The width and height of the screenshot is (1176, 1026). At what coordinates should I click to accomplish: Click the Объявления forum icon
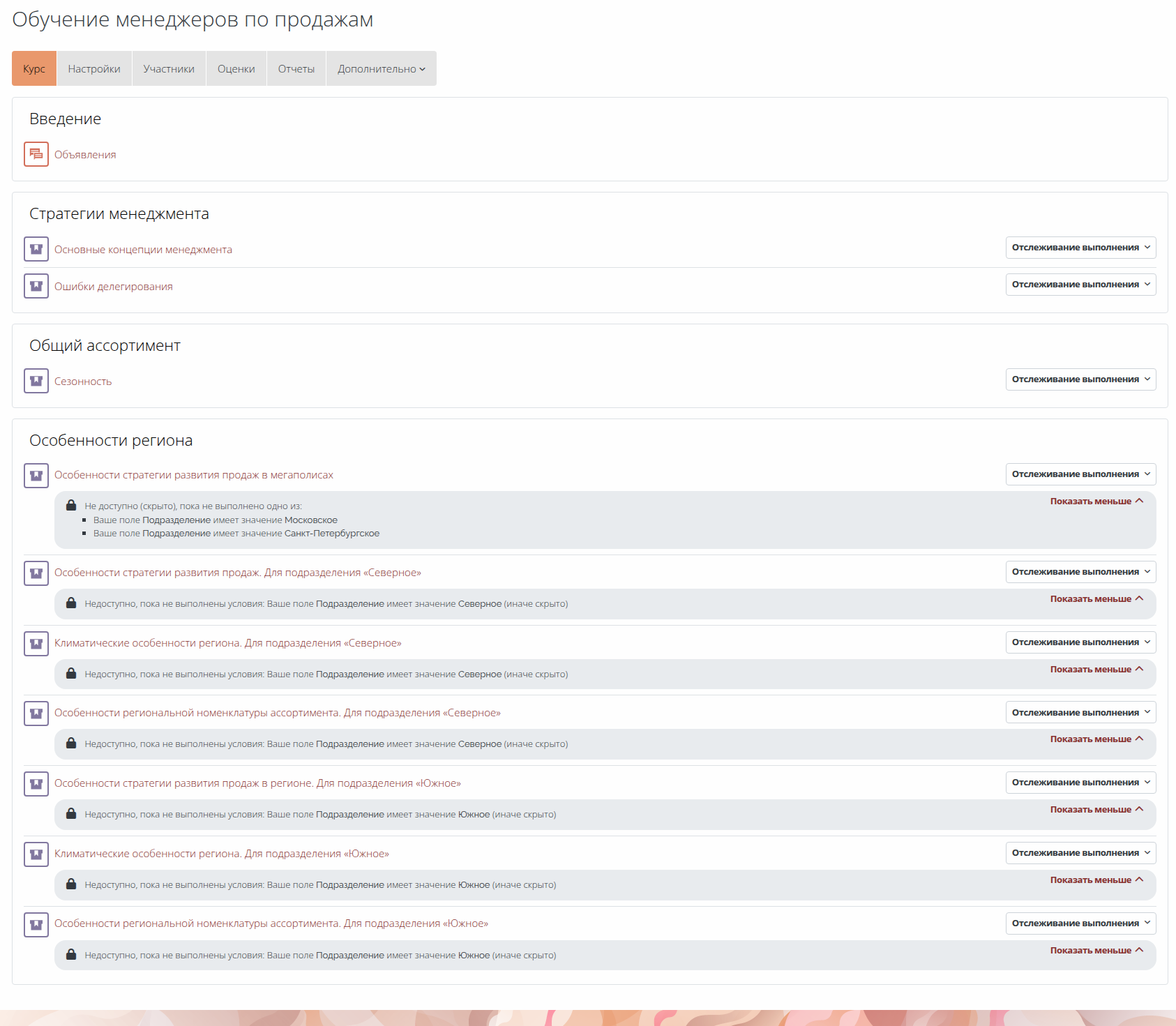coord(36,154)
